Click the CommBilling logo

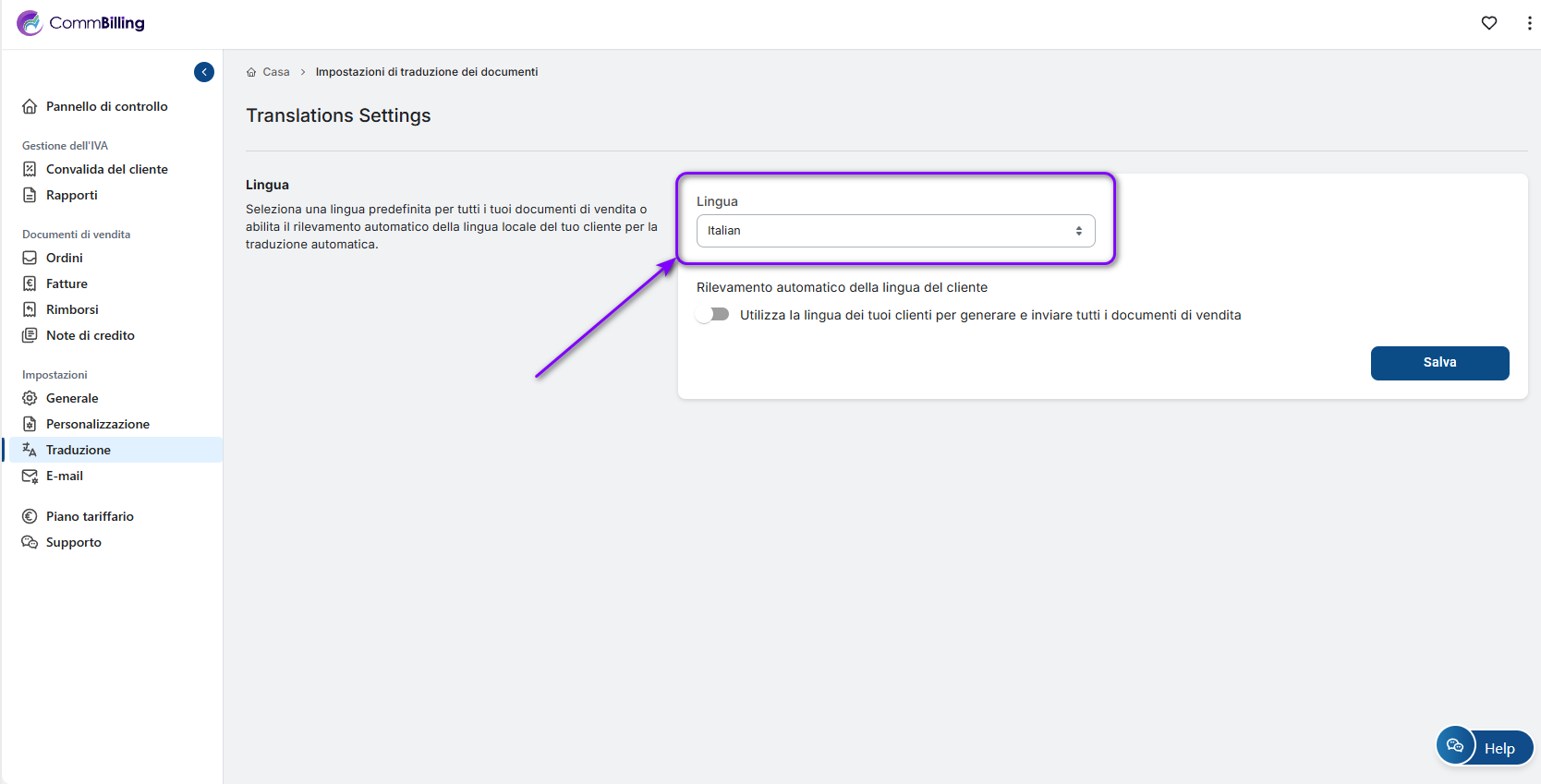[81, 23]
